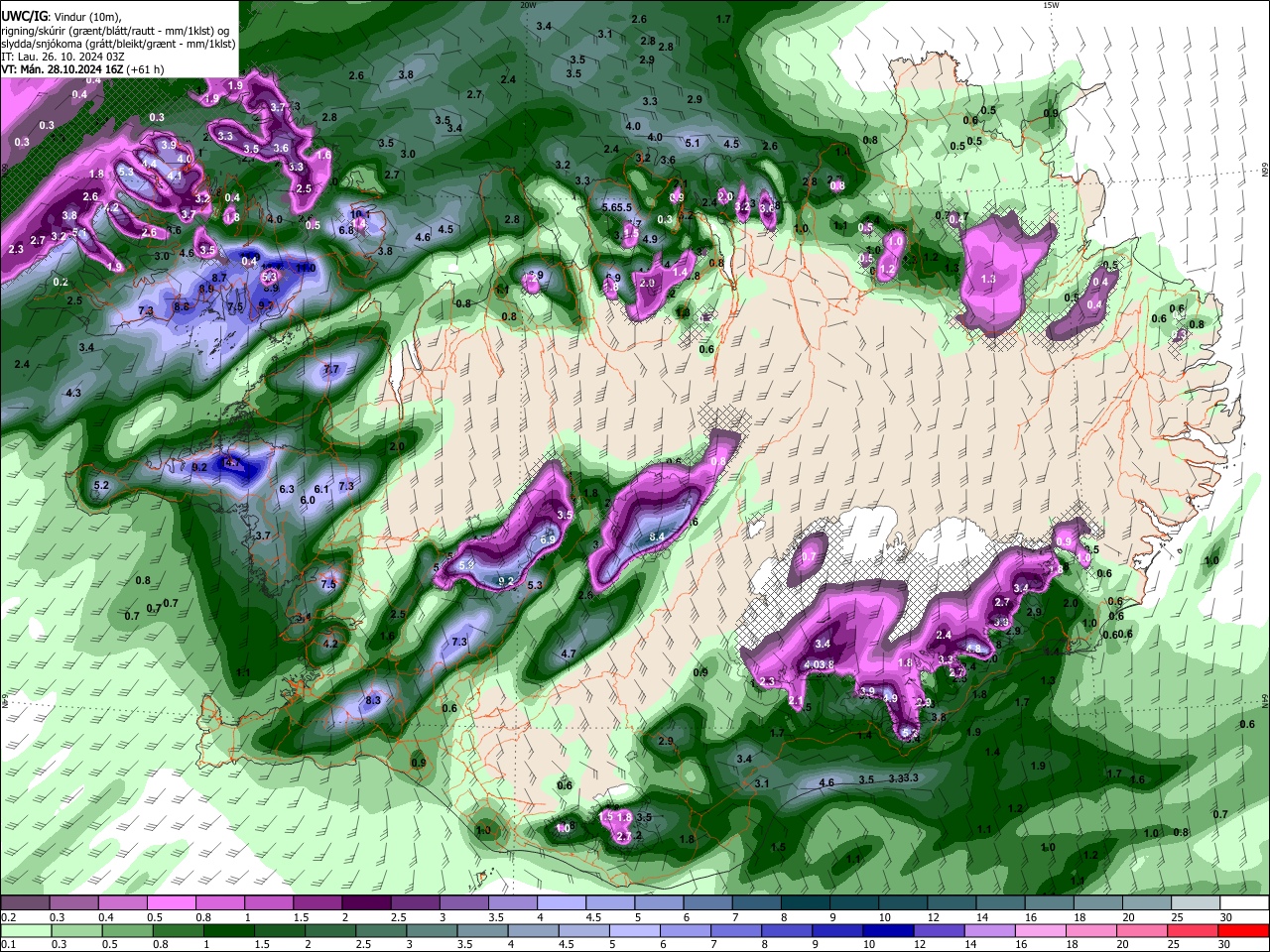Select the bright magenta legend swatch at 0.5
This screenshot has height=952, width=1270.
171,903
